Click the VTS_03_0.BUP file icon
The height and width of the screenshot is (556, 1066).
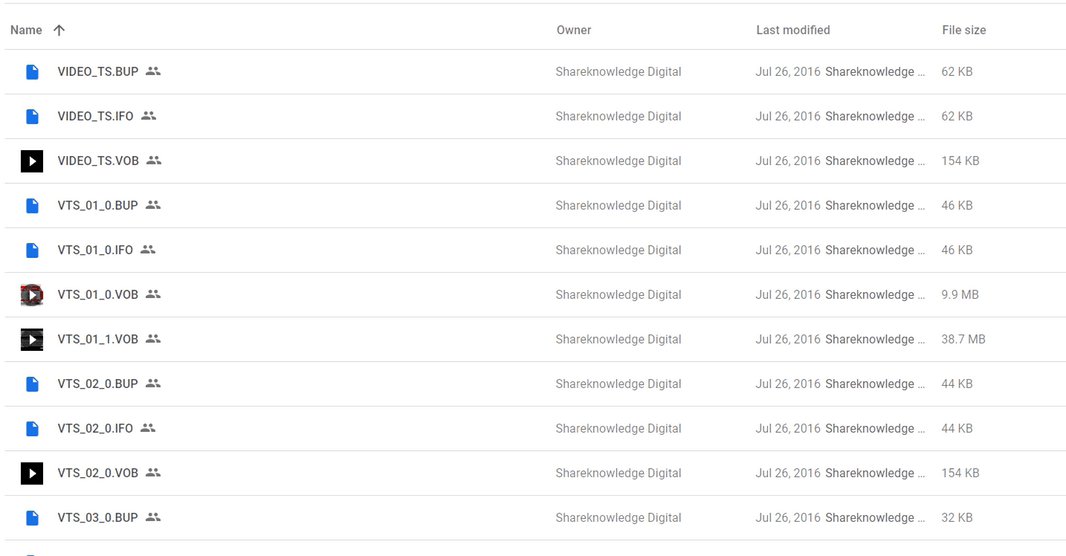32,518
